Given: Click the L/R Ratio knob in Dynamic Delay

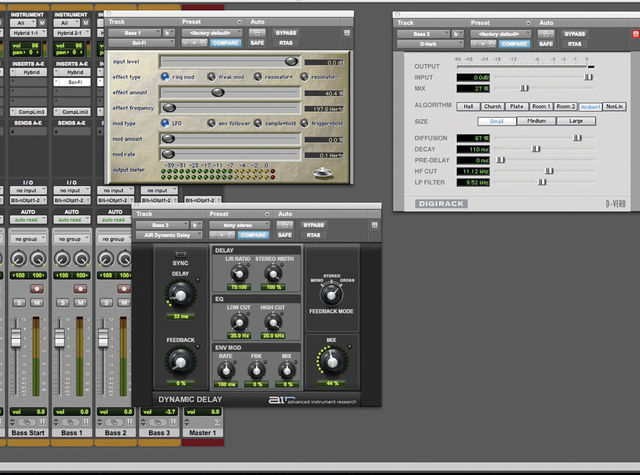Looking at the screenshot, I should pyautogui.click(x=239, y=273).
